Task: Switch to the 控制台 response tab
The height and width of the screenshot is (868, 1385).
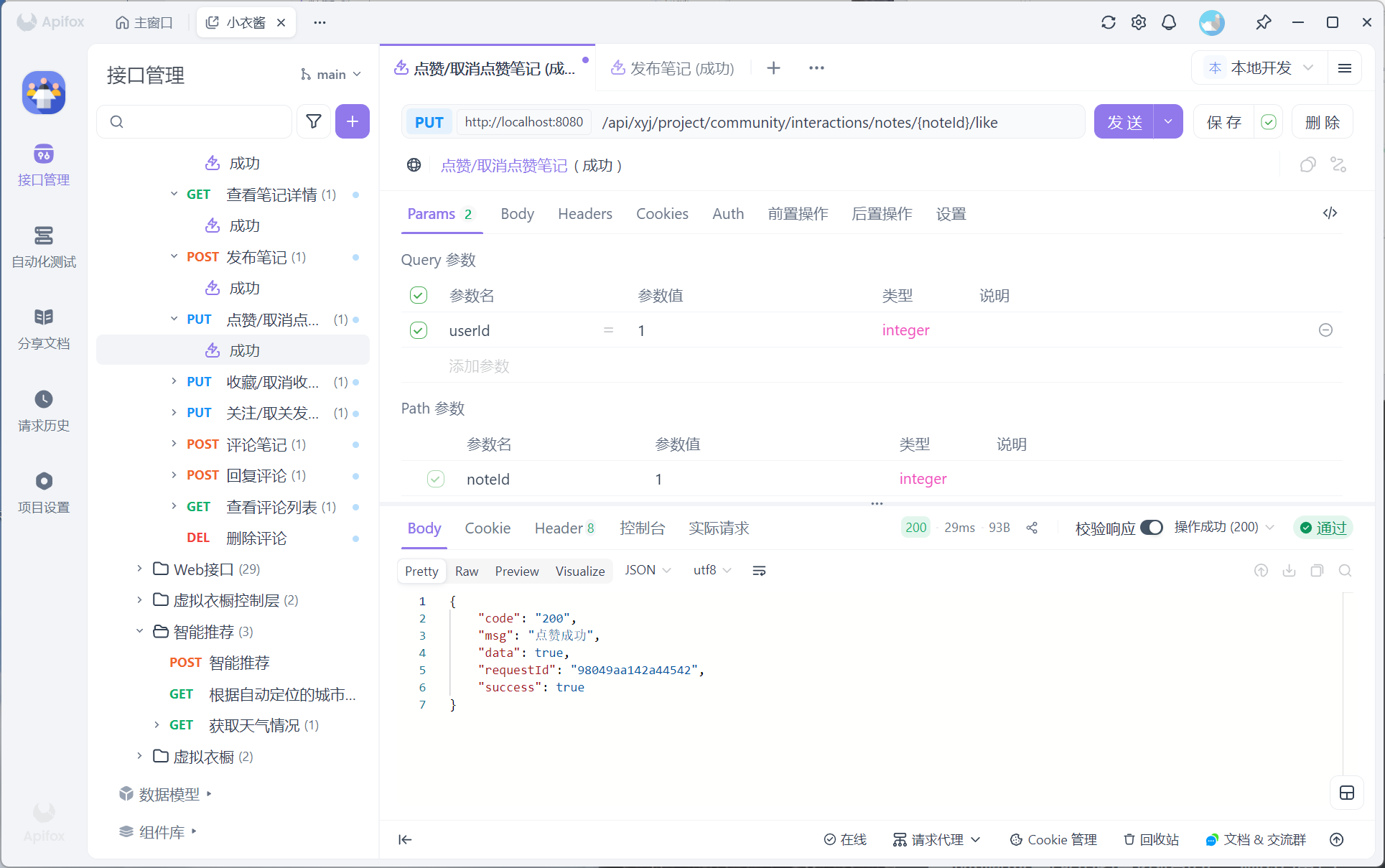Action: (642, 528)
